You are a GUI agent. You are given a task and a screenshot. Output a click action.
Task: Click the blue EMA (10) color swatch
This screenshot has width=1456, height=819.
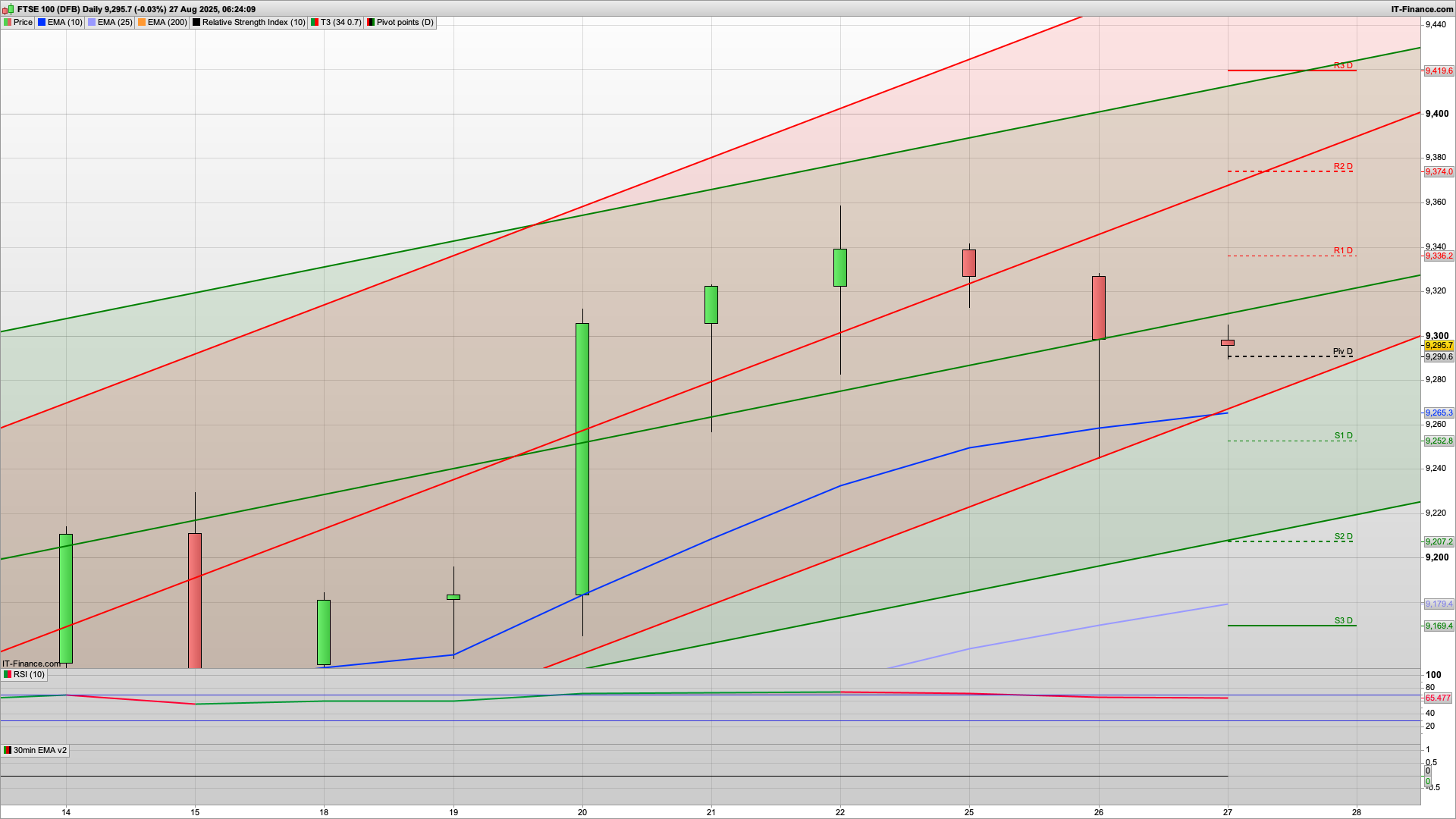coord(42,23)
